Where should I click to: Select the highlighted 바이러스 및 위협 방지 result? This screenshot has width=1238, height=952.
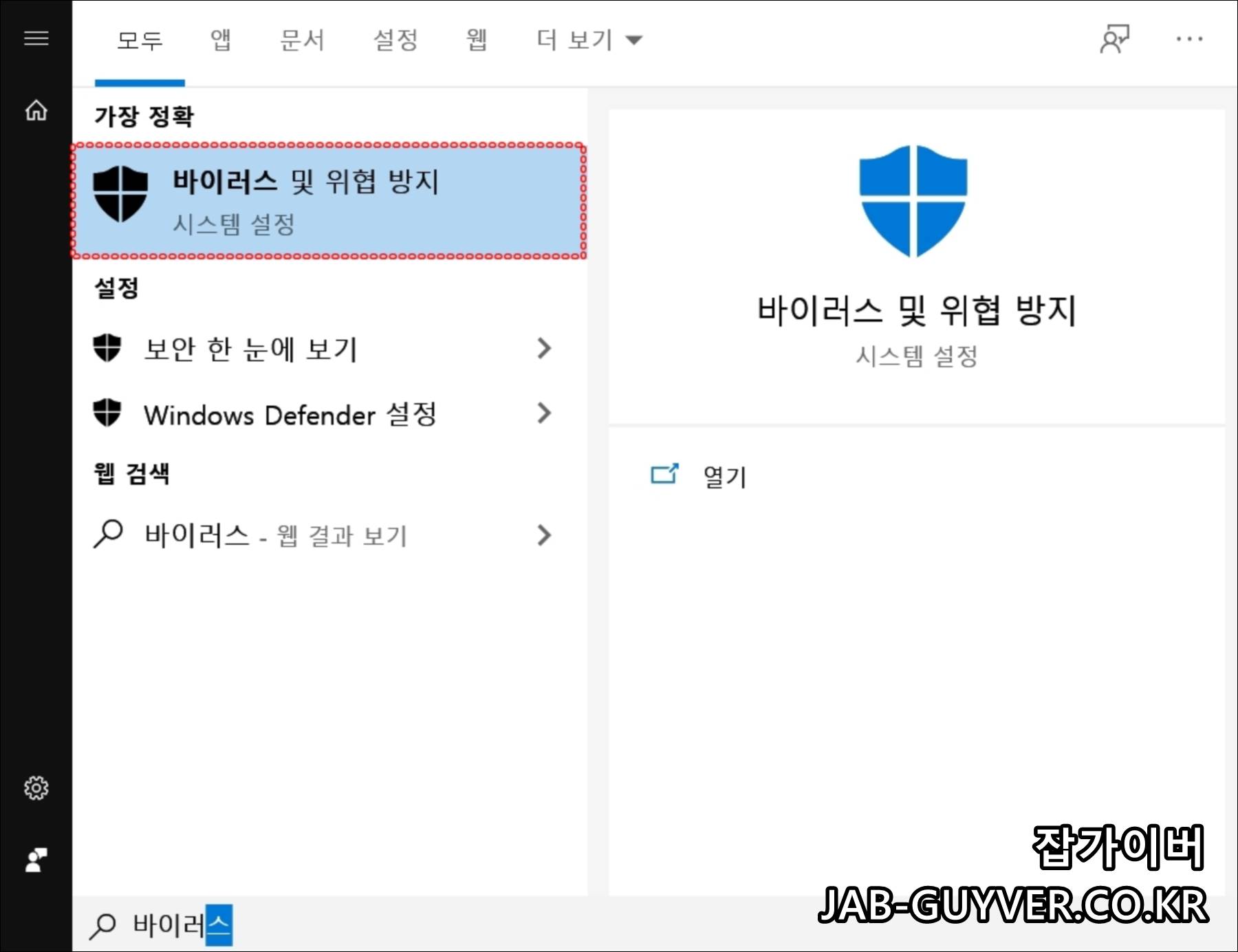327,201
